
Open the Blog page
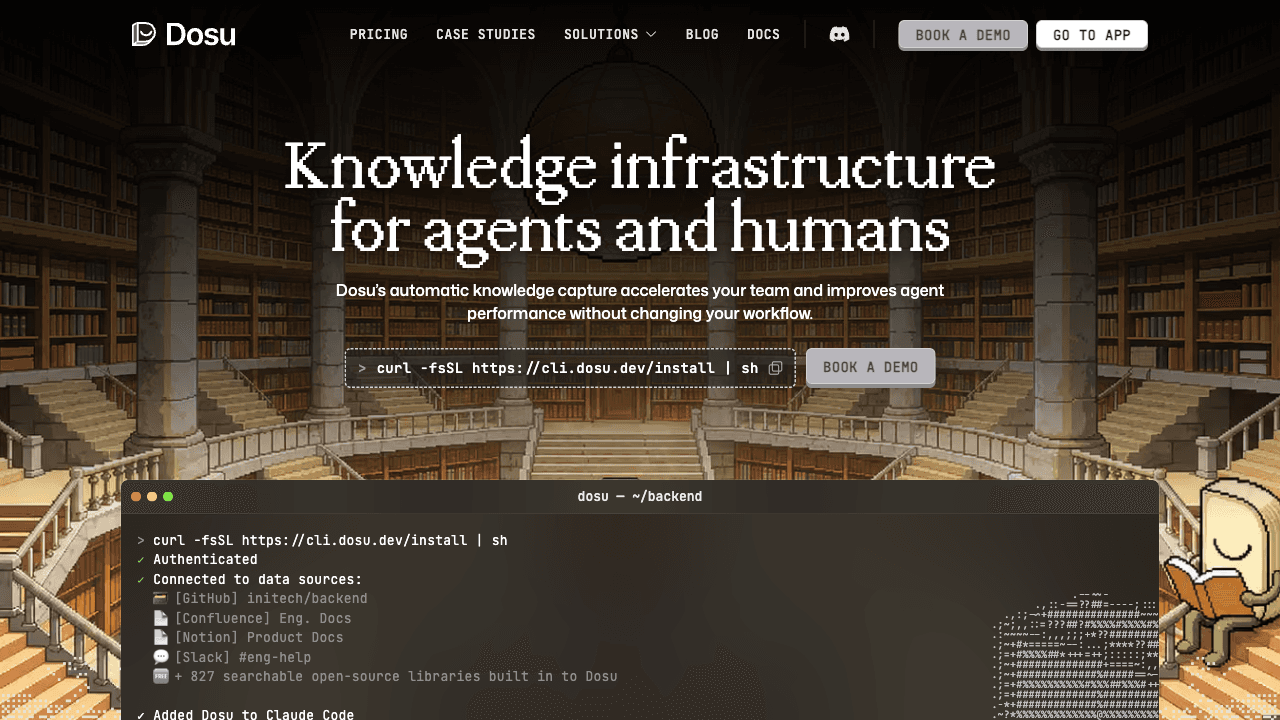point(702,34)
